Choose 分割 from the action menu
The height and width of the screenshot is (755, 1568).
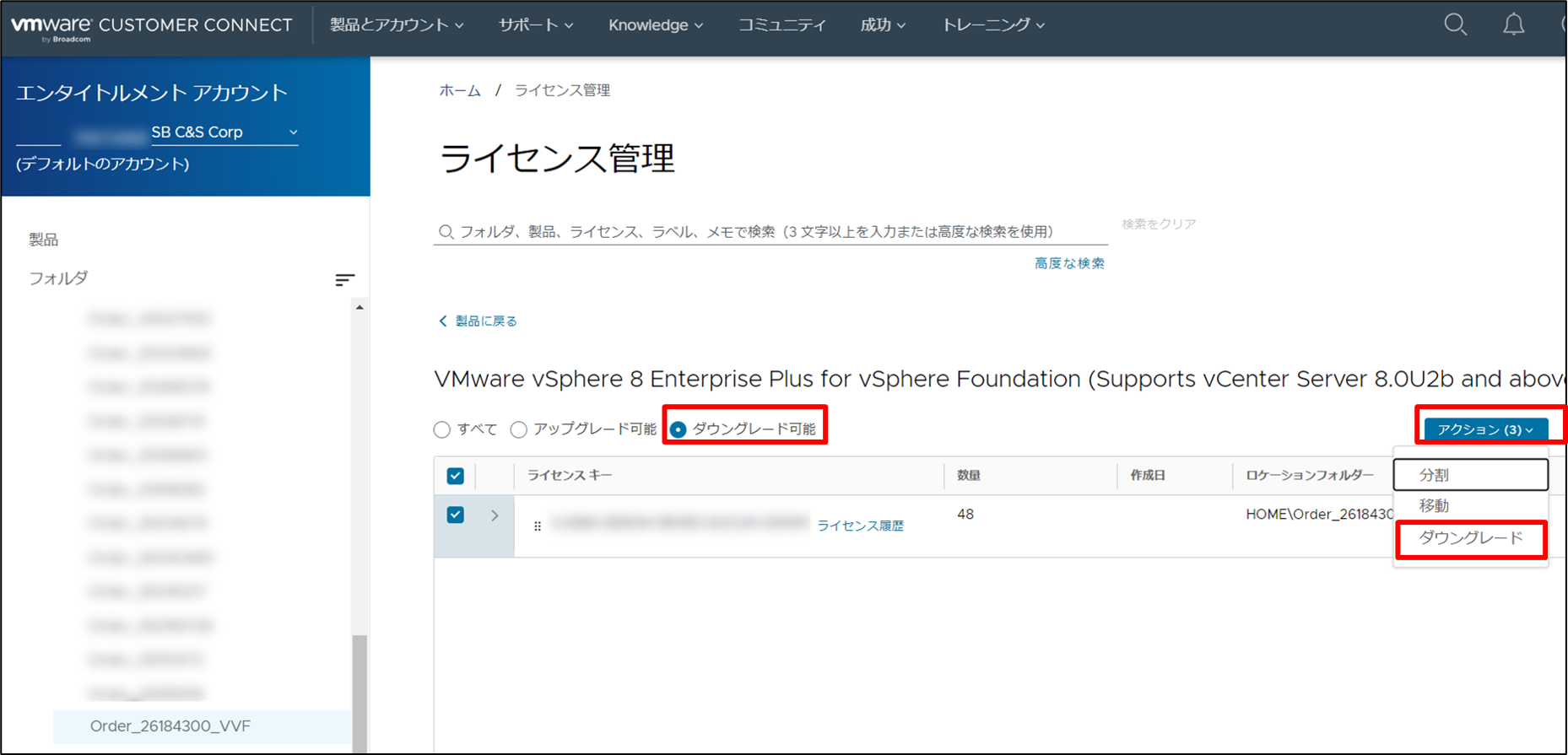1471,475
